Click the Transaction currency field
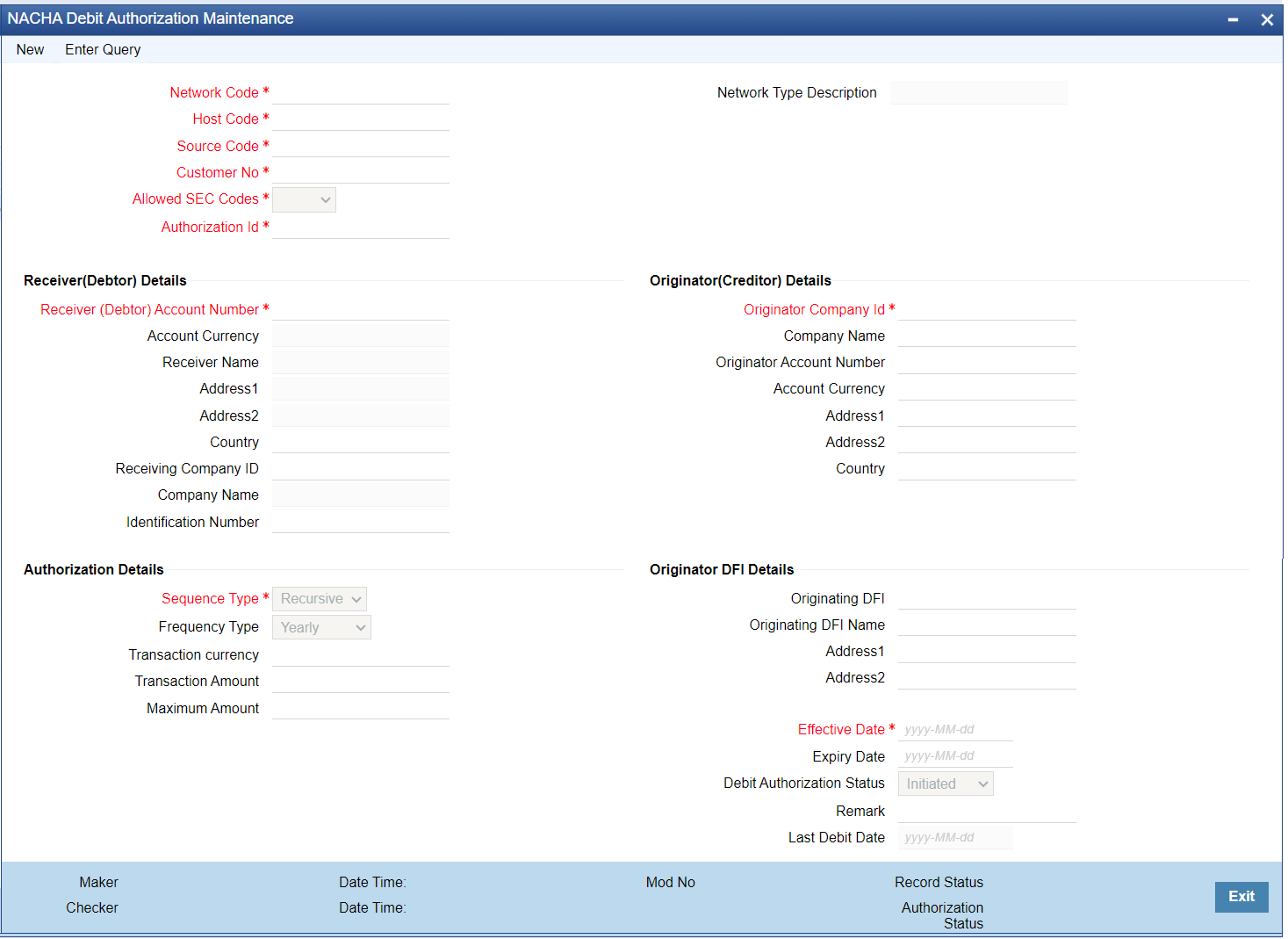1288x939 pixels. coord(361,655)
